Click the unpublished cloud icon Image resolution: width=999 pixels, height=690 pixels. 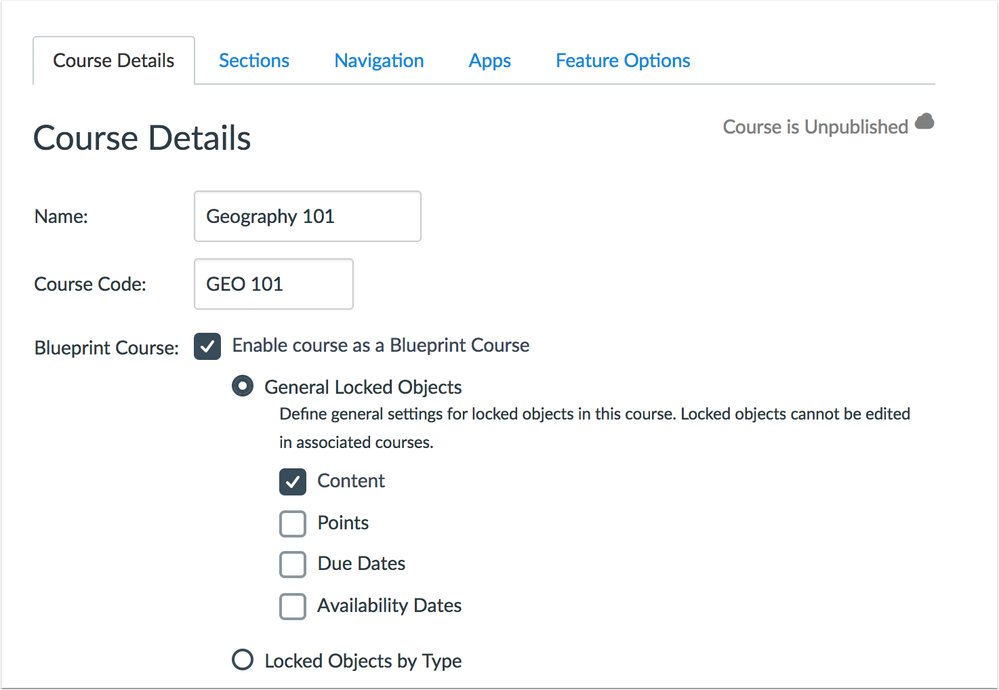[924, 121]
